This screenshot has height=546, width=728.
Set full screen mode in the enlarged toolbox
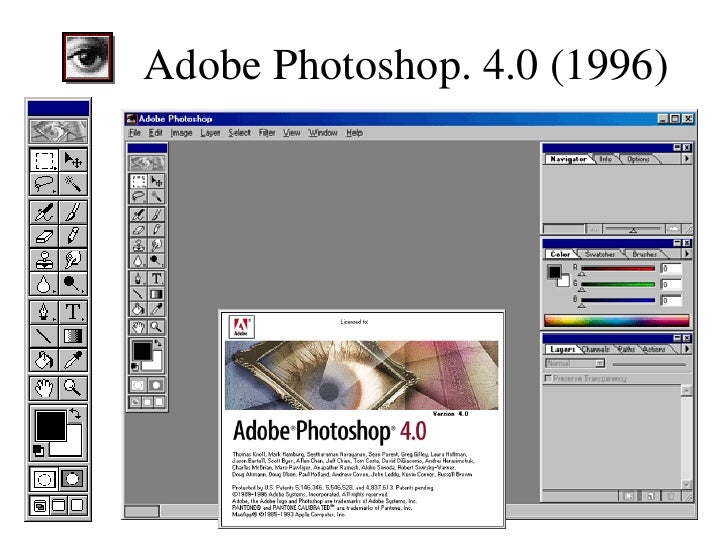tap(77, 506)
